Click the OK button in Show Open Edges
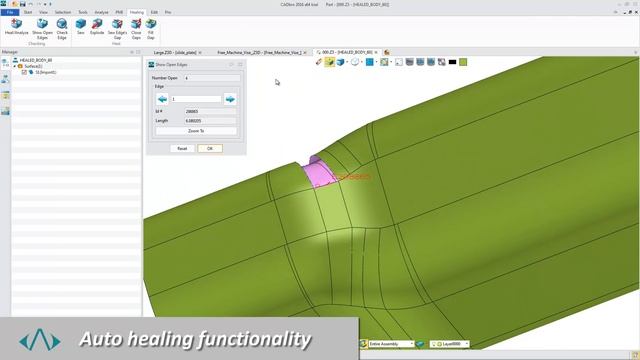 (x=210, y=149)
